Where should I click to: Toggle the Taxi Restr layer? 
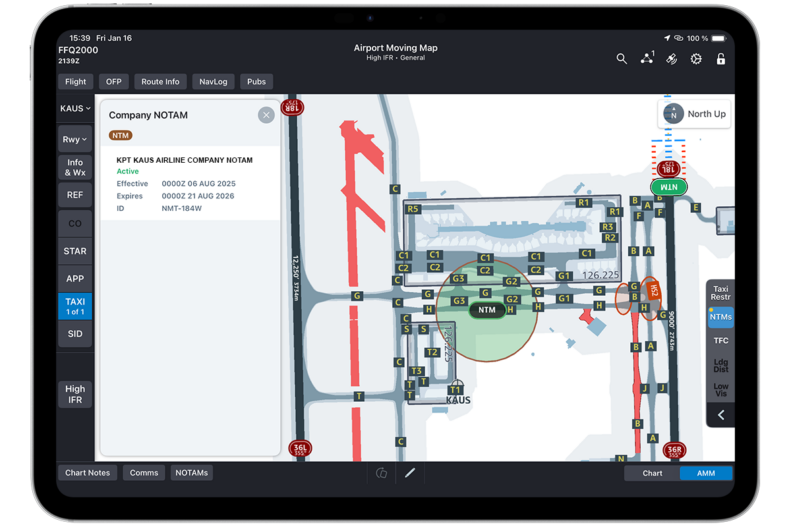(x=720, y=293)
